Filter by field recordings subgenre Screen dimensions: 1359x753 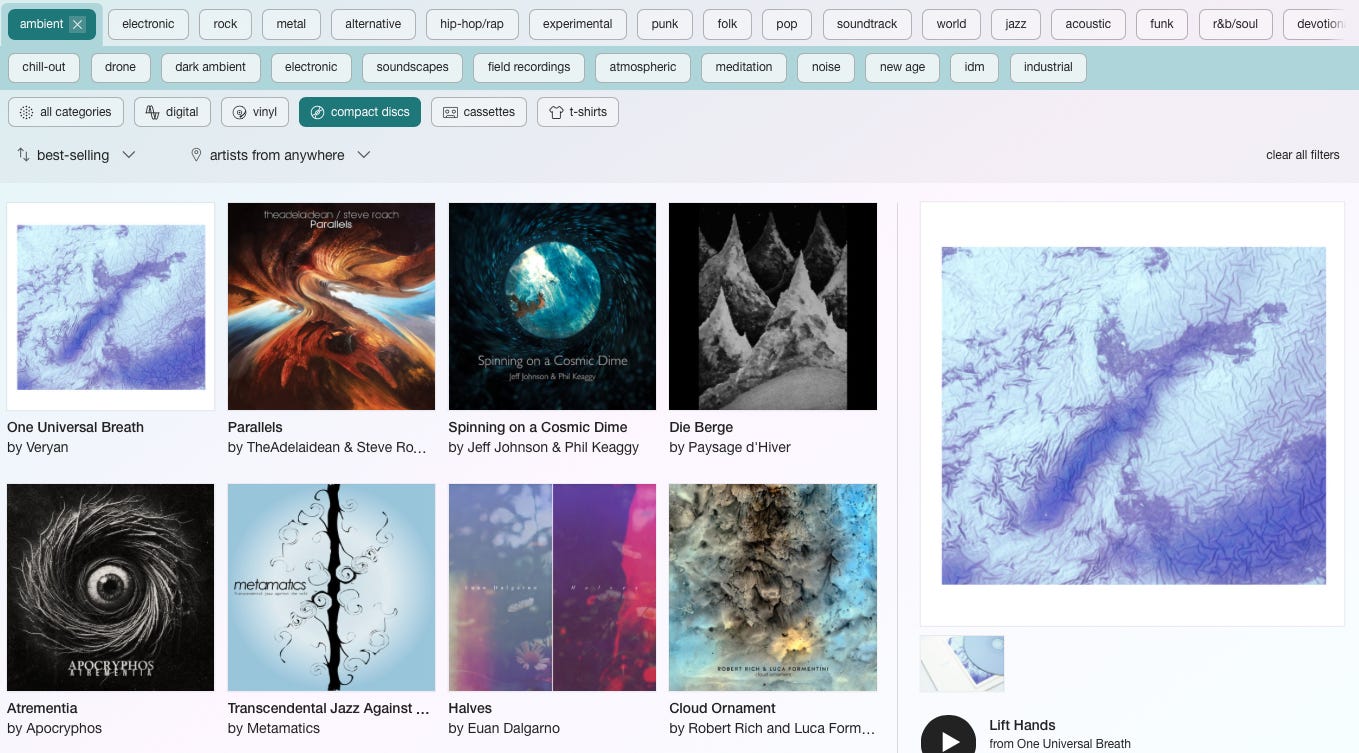coord(529,67)
